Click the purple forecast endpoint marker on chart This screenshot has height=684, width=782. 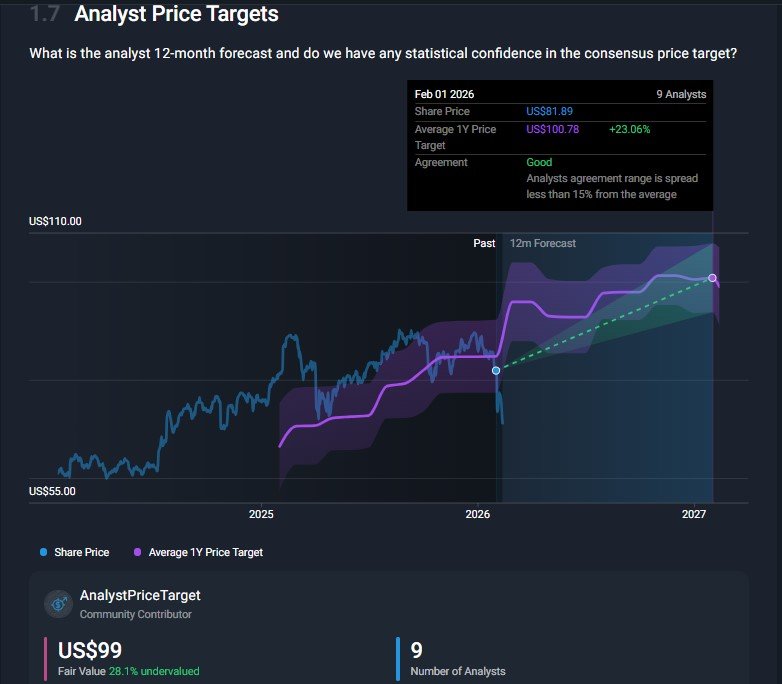point(712,277)
